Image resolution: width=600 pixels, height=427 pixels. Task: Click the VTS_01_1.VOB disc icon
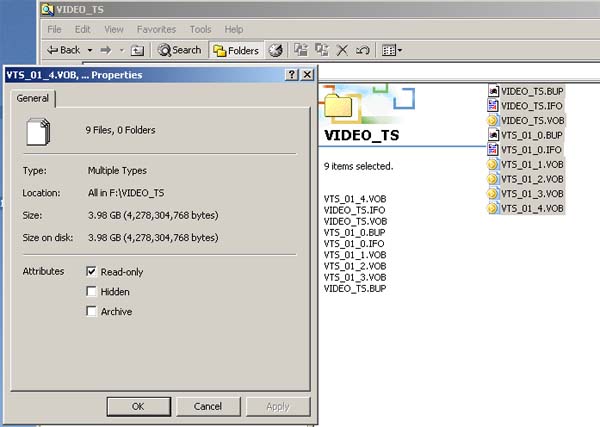click(x=493, y=165)
